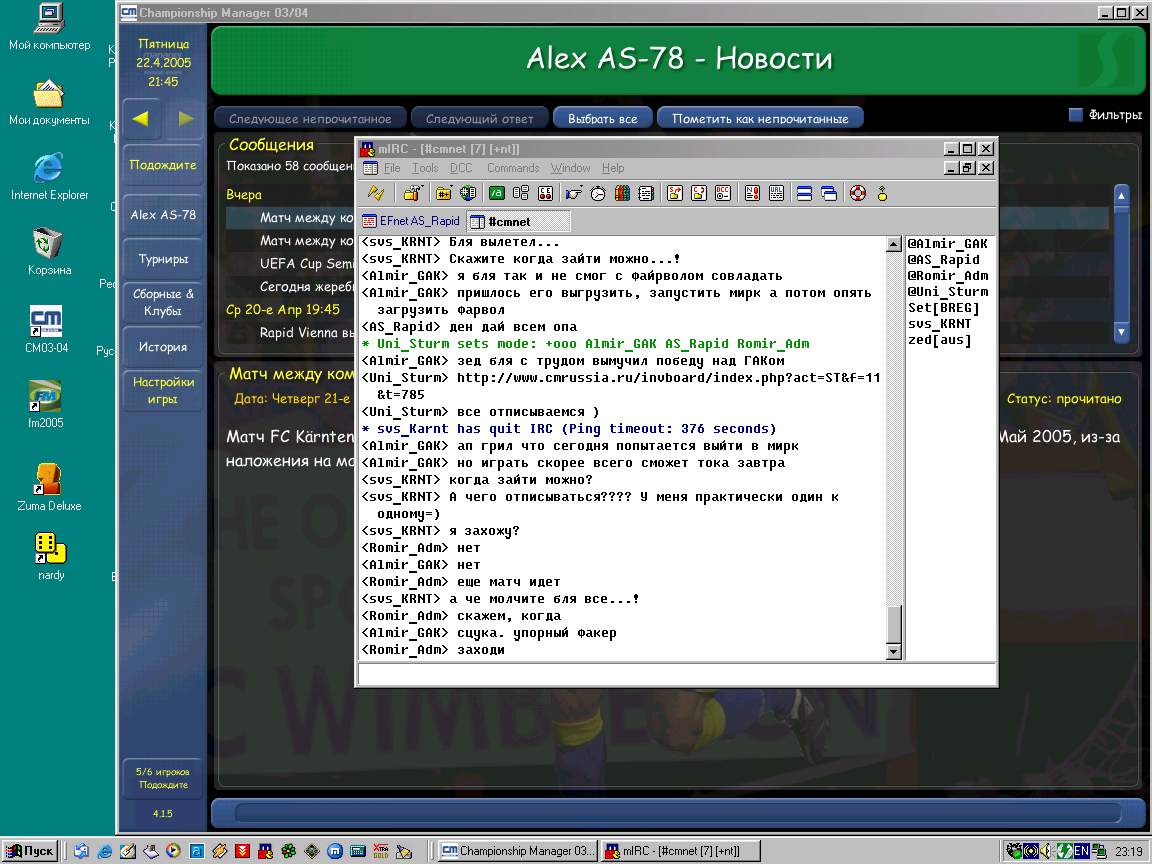Viewport: 1152px width, 864px height.
Task: Open the mIRC Help menu
Action: coord(613,168)
